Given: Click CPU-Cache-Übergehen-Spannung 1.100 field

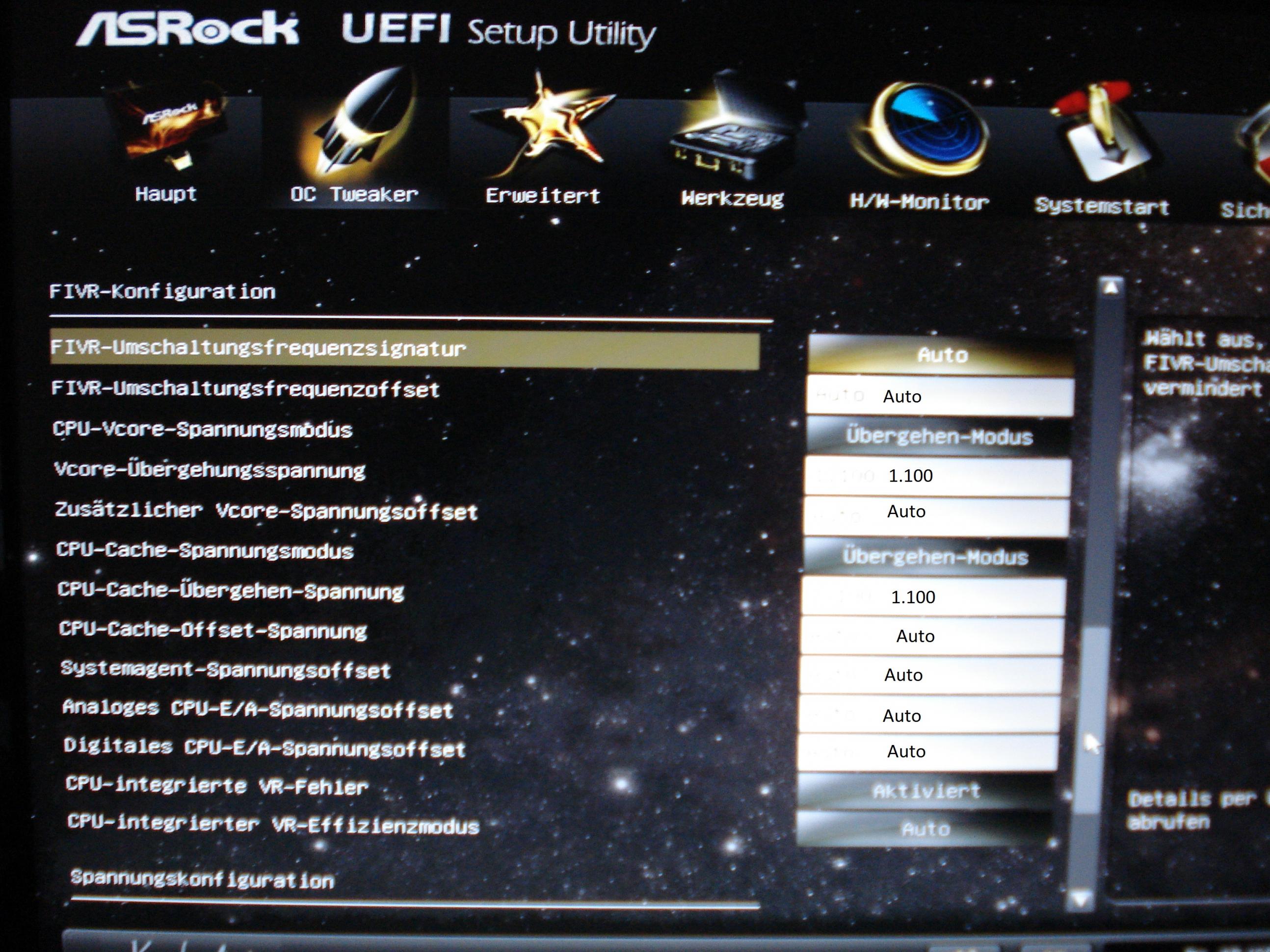Looking at the screenshot, I should click(933, 597).
